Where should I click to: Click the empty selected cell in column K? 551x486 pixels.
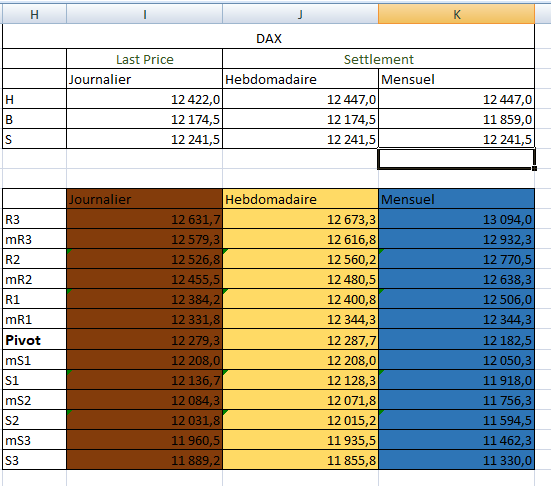[x=456, y=159]
